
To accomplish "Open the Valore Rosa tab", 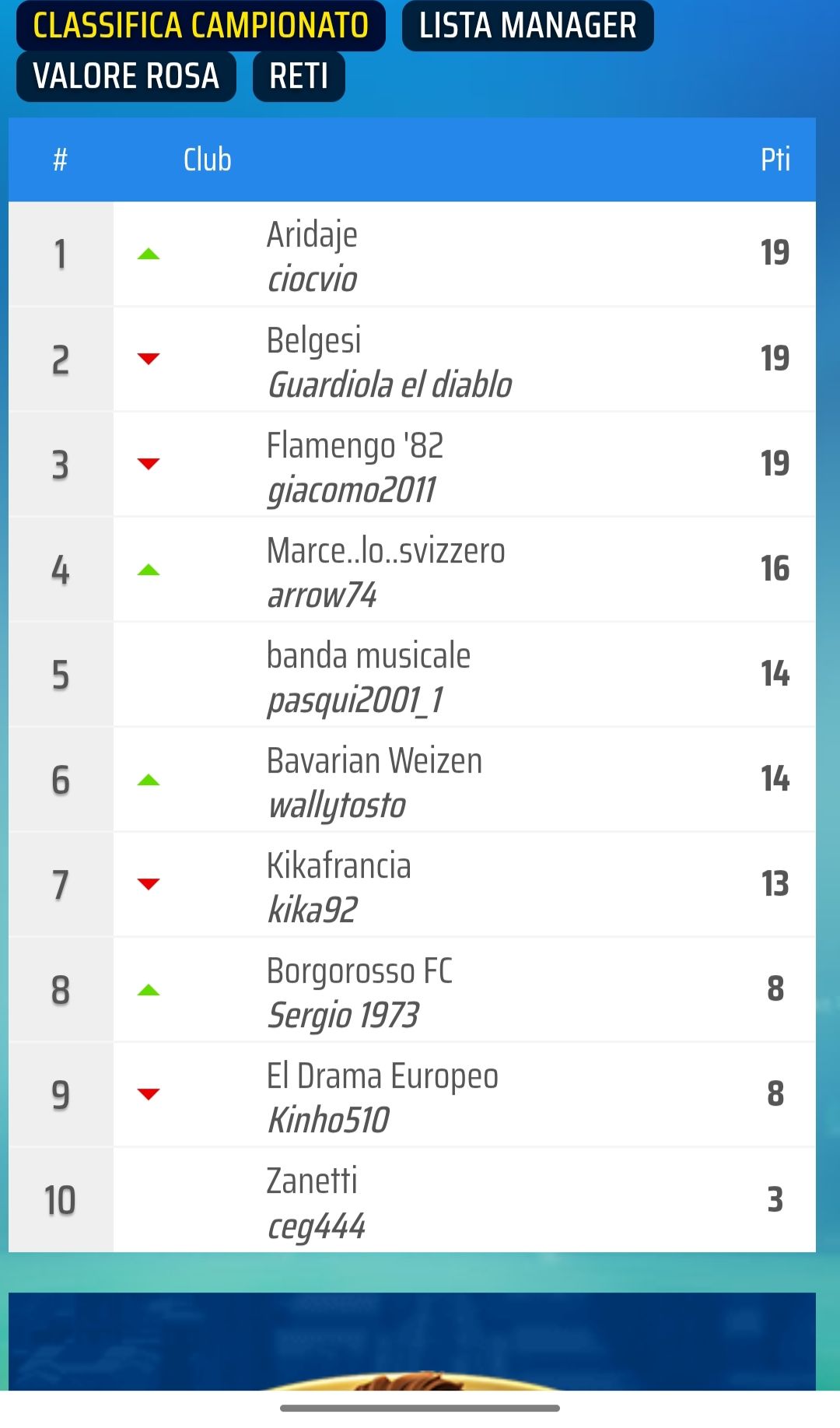I will point(126,76).
